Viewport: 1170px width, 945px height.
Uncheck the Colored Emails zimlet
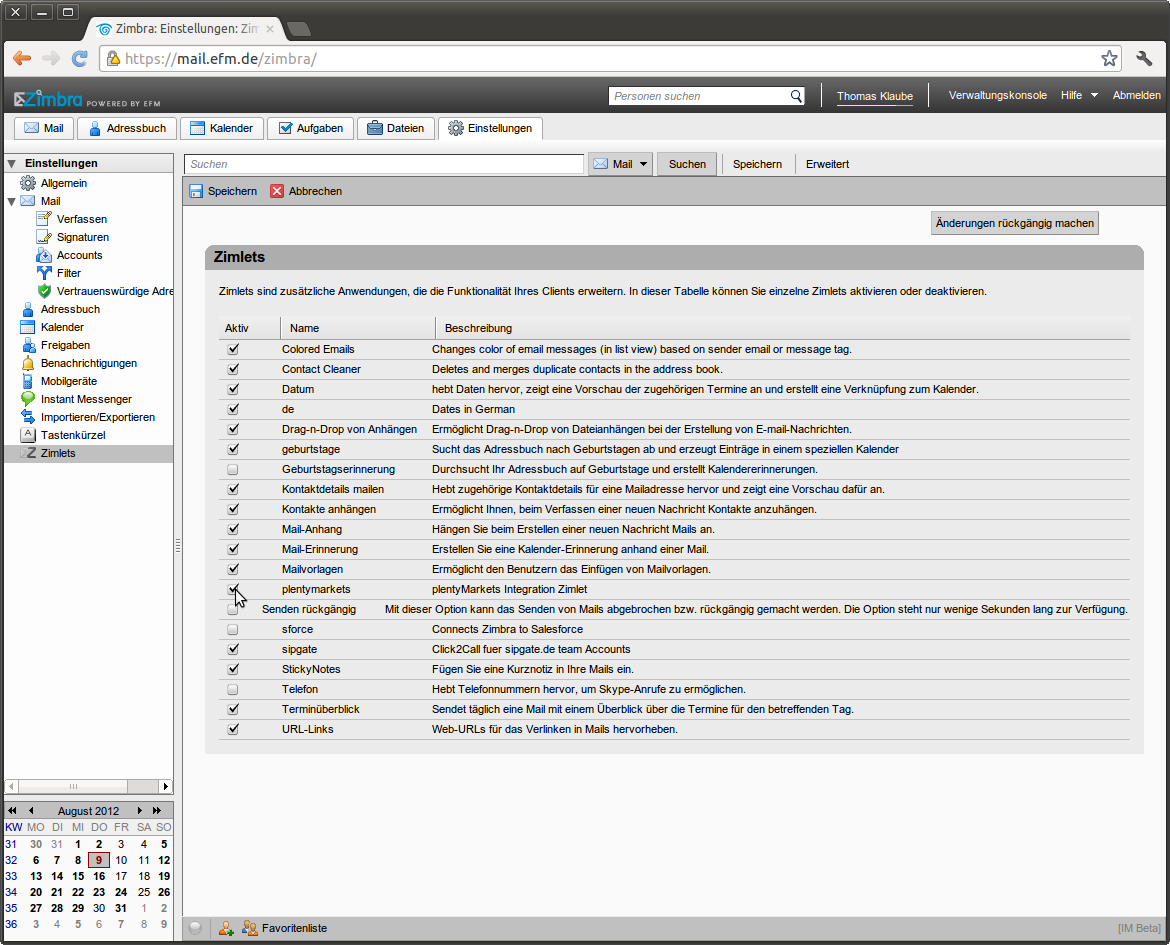(233, 349)
